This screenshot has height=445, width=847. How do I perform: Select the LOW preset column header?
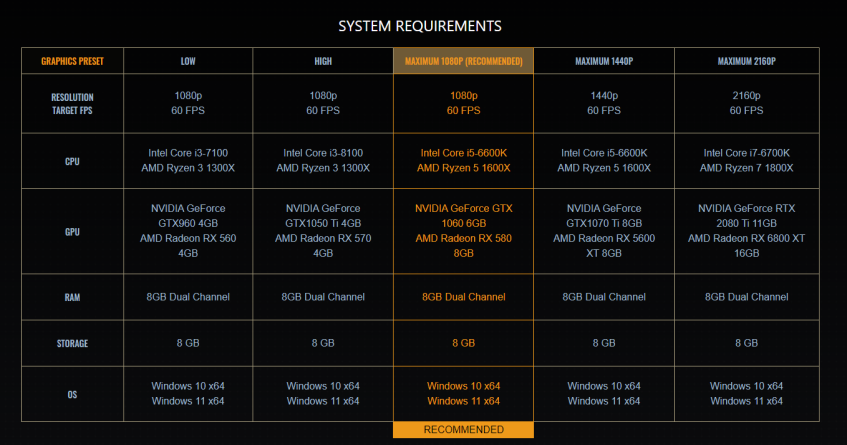click(x=187, y=61)
